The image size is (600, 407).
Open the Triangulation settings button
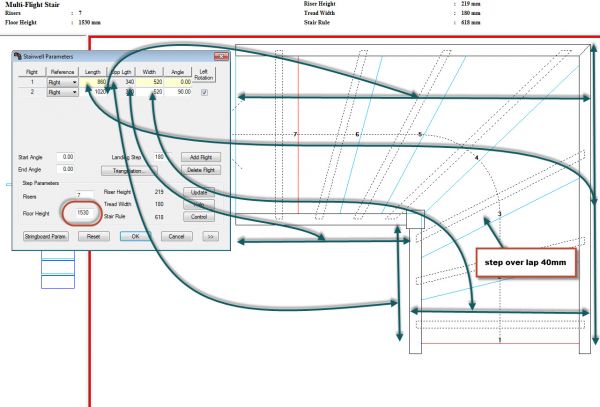pos(129,171)
